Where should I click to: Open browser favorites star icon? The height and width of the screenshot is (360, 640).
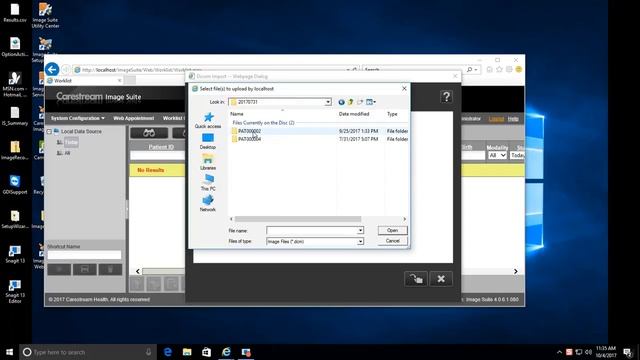499,69
